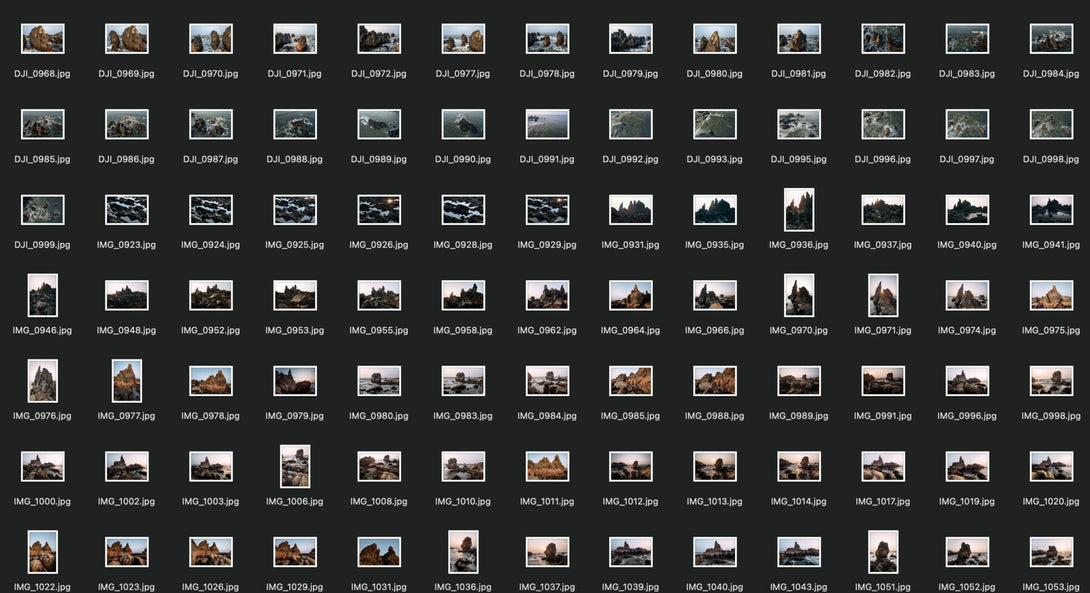
Task: Select the IMG_1020.jpg thumbnail
Action: 1051,466
